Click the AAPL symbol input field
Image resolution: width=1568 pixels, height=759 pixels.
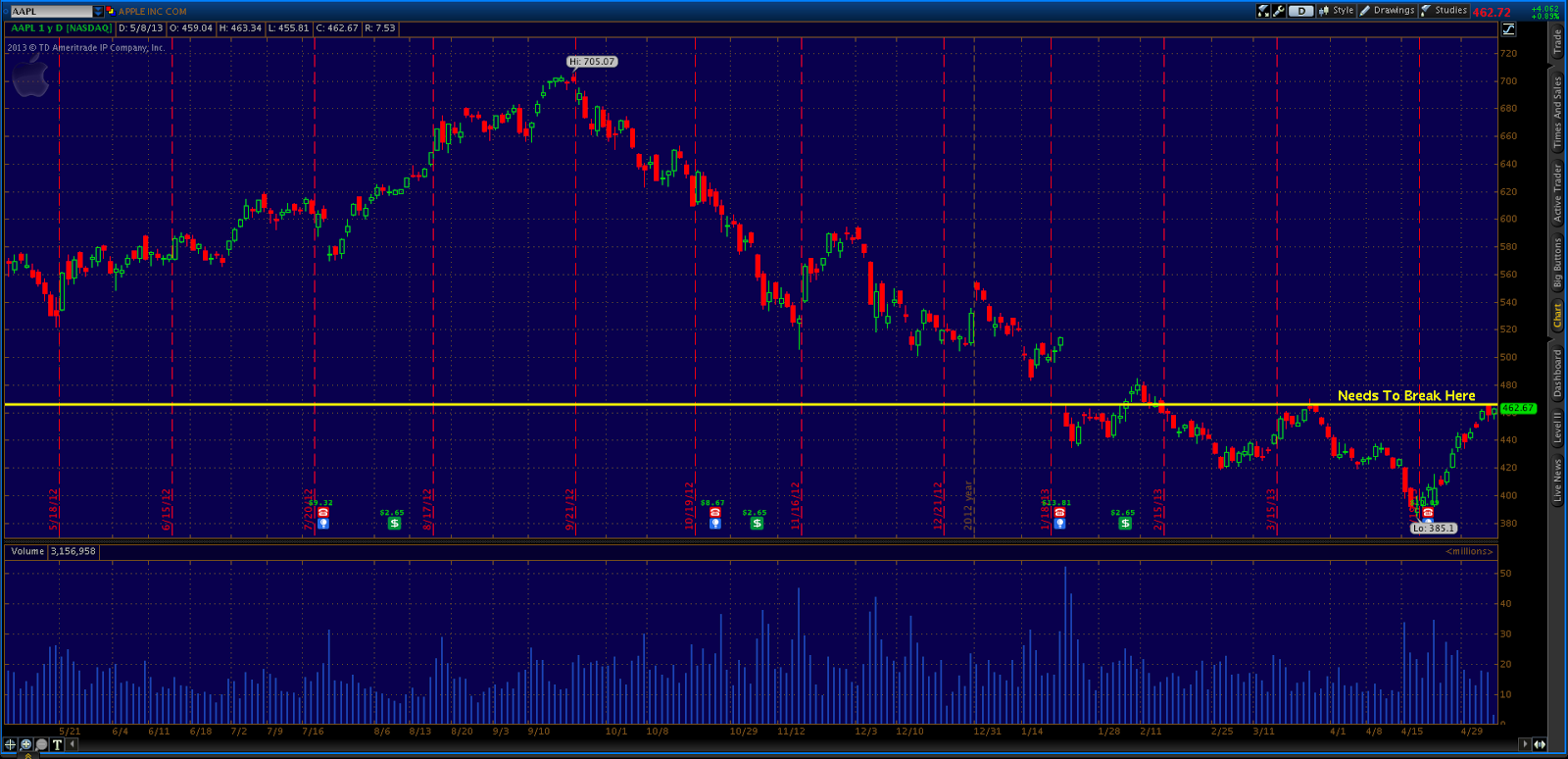(x=51, y=11)
